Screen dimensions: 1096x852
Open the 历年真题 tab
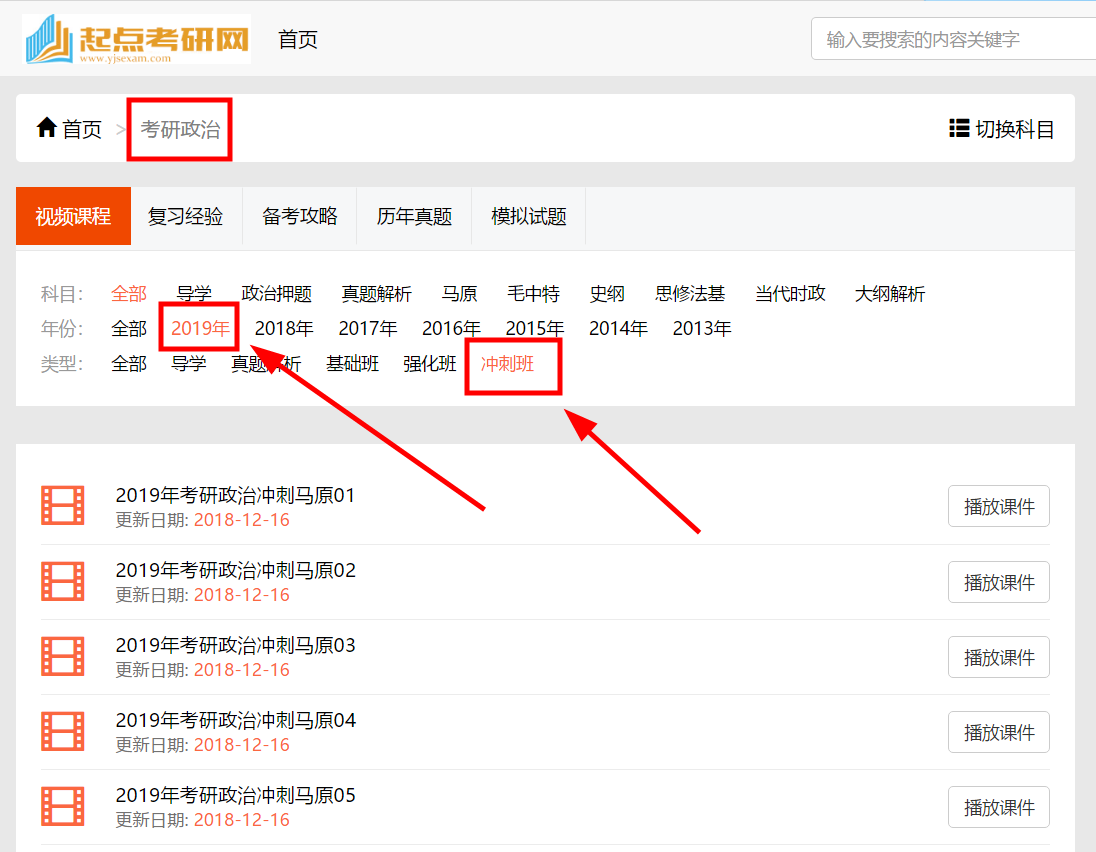click(414, 216)
